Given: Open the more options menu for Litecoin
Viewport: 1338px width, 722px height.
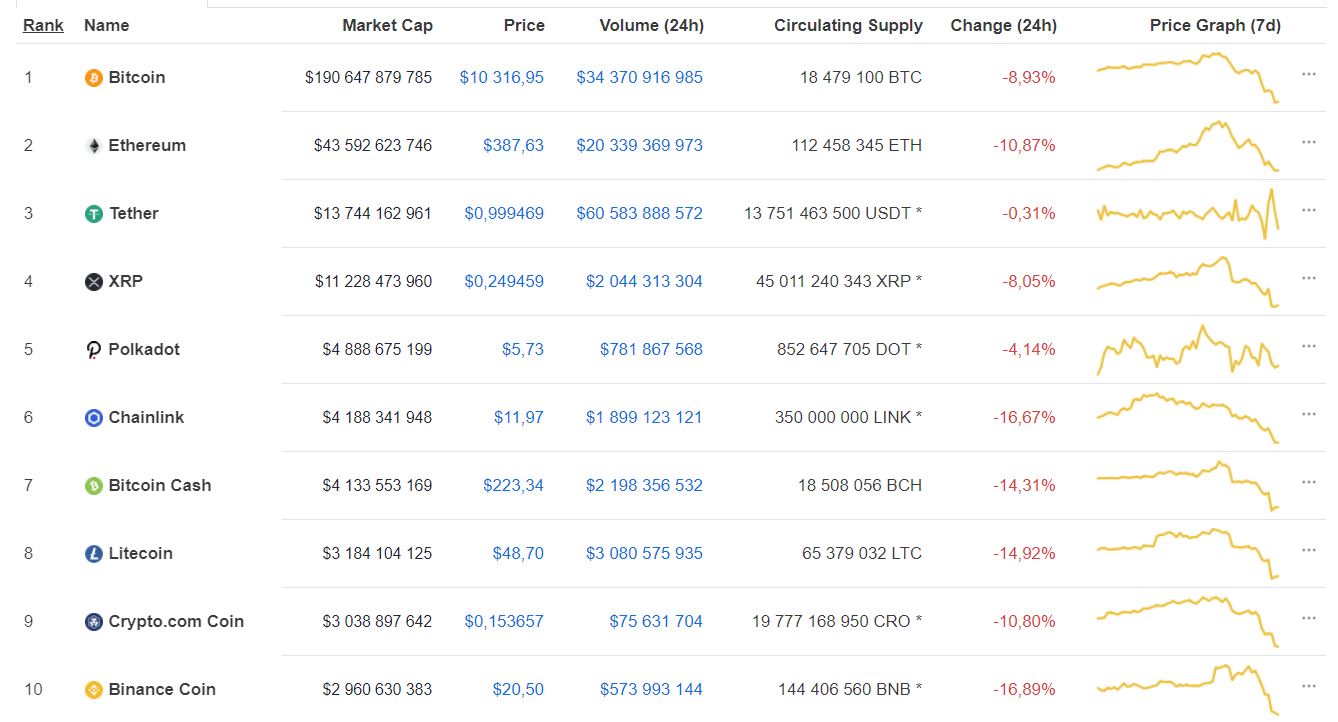Looking at the screenshot, I should [1309, 550].
